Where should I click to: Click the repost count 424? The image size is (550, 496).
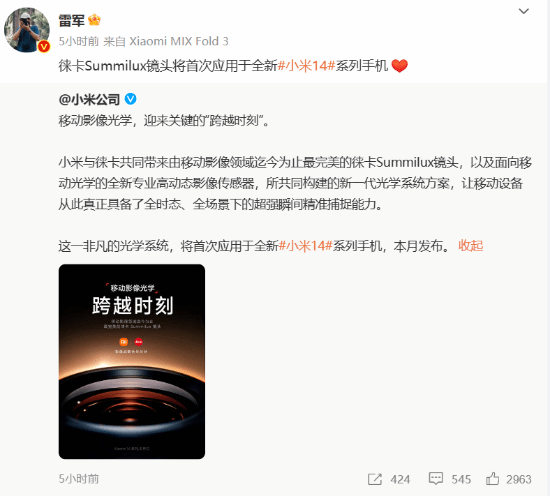[x=400, y=480]
